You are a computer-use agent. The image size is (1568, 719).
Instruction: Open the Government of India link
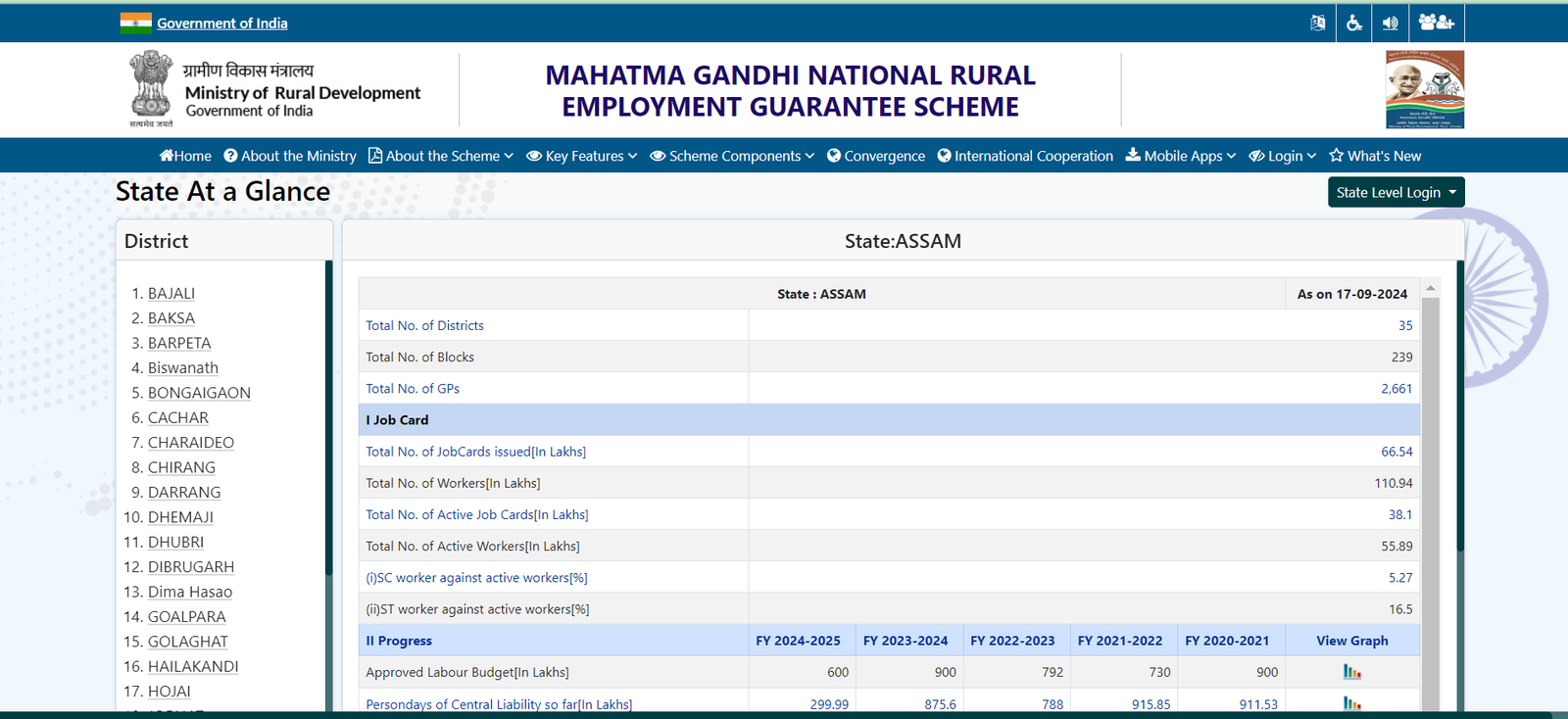(x=222, y=23)
